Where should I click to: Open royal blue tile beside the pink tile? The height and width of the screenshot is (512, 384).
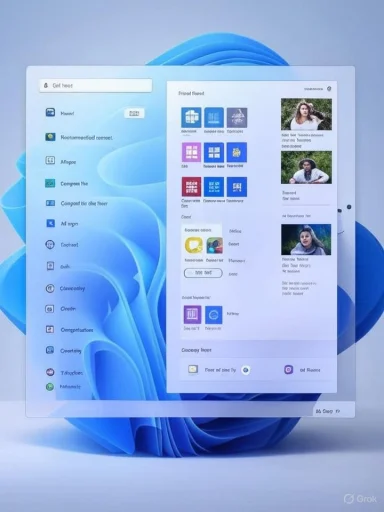214,152
